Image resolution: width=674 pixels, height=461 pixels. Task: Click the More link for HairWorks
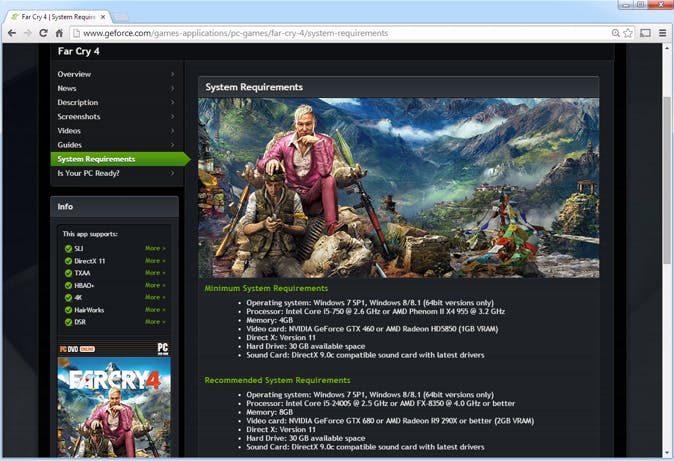pos(155,310)
